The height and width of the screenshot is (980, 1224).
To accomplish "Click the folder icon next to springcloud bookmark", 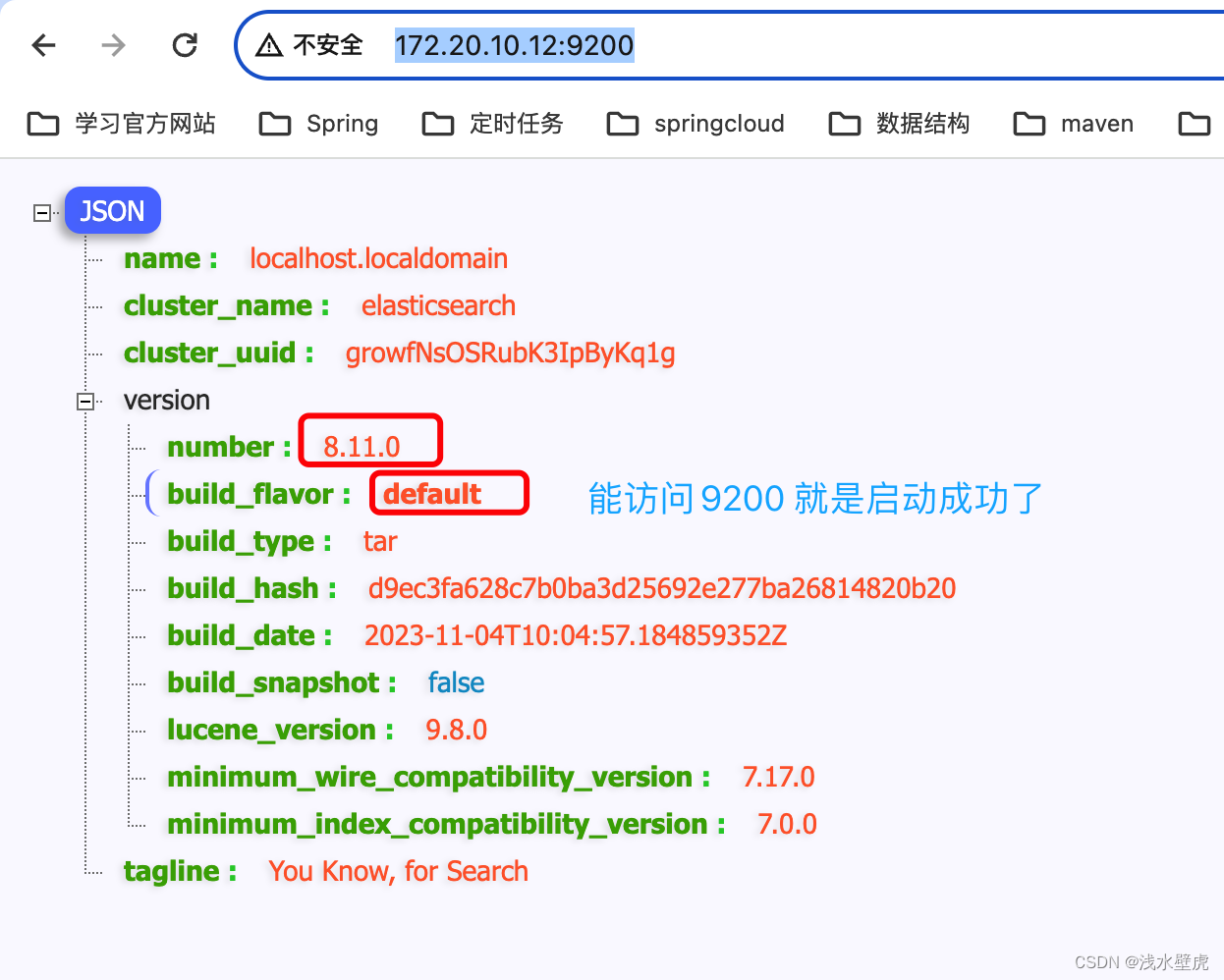I will (623, 124).
